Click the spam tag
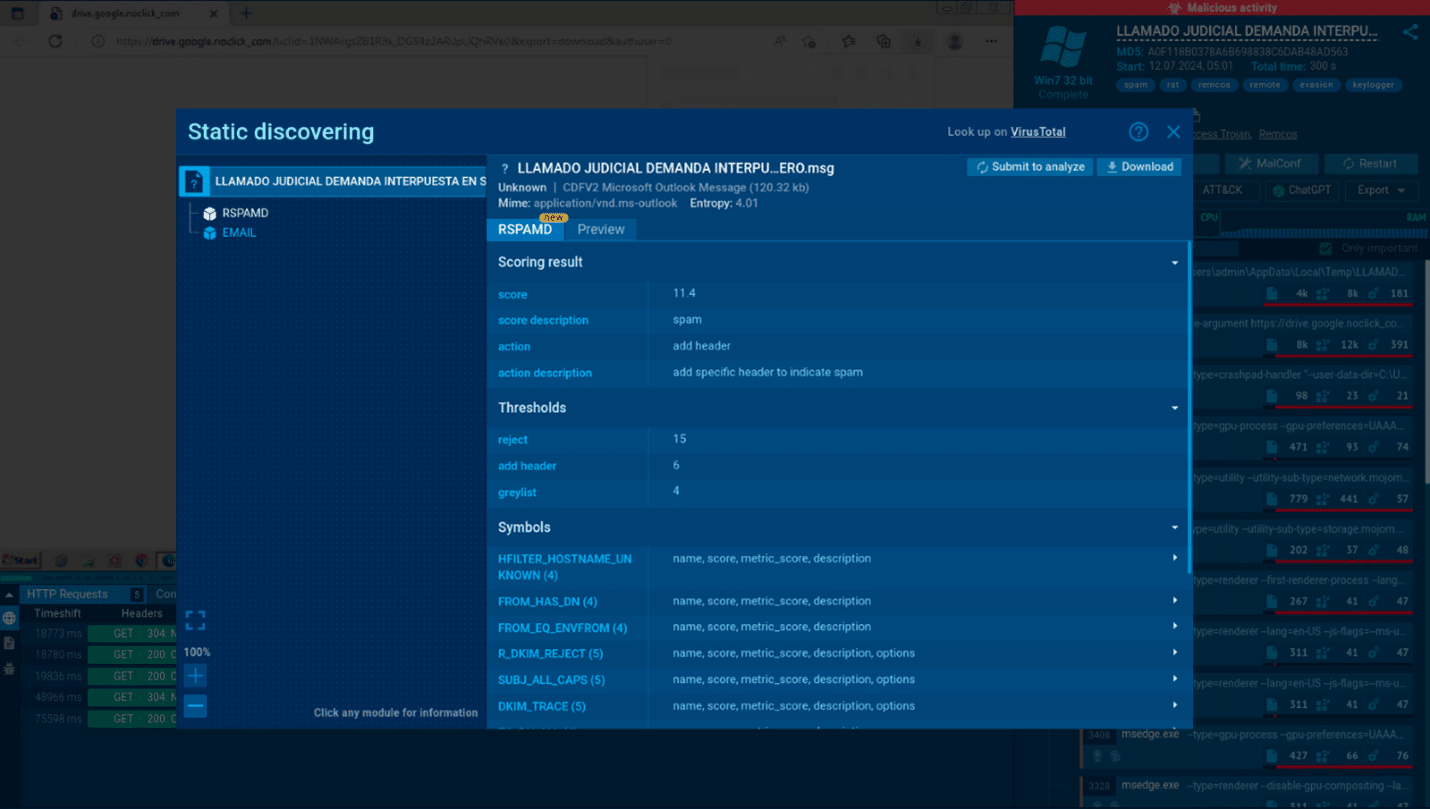 coord(1136,85)
